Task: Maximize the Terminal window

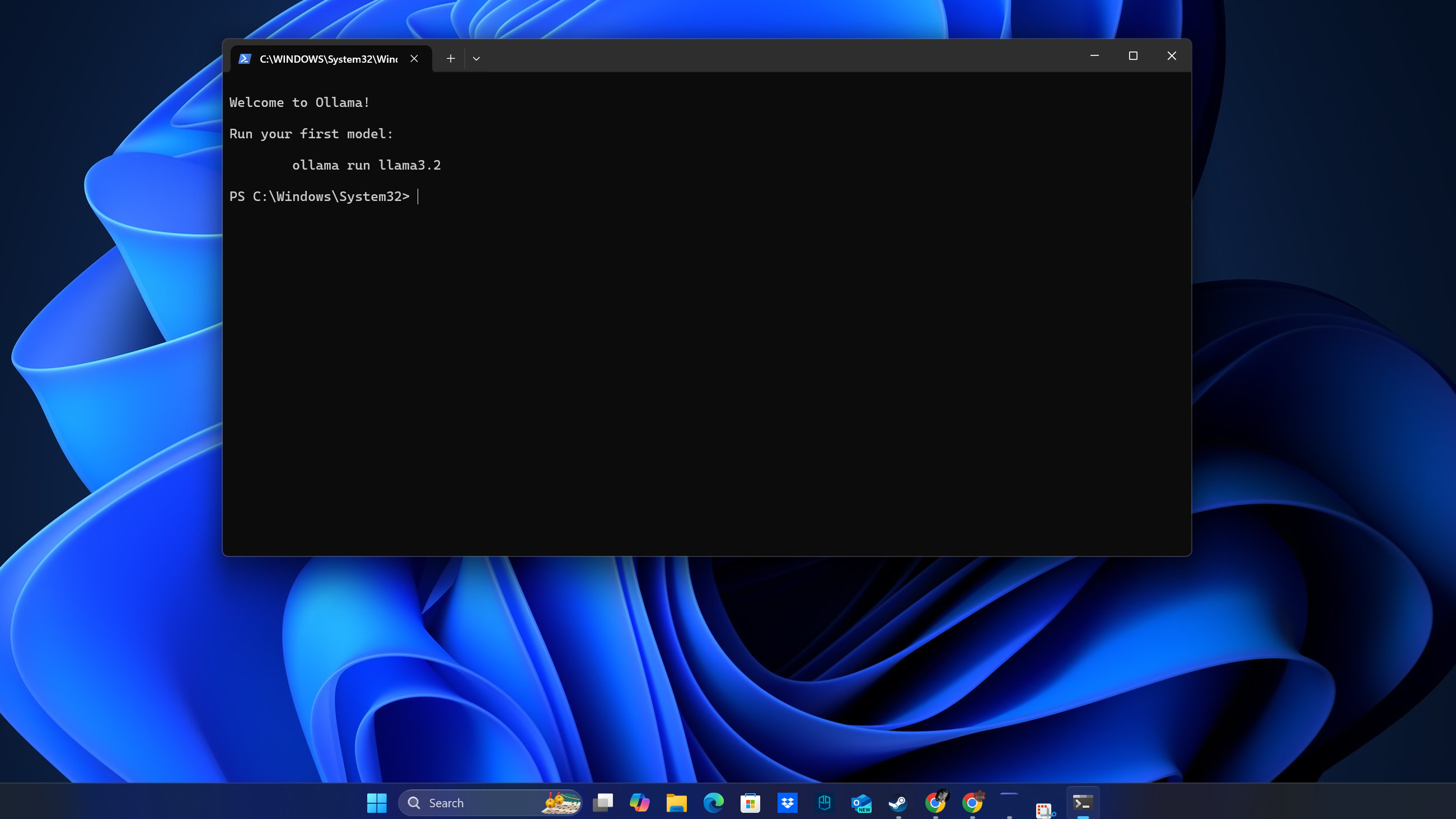Action: pos(1132,55)
